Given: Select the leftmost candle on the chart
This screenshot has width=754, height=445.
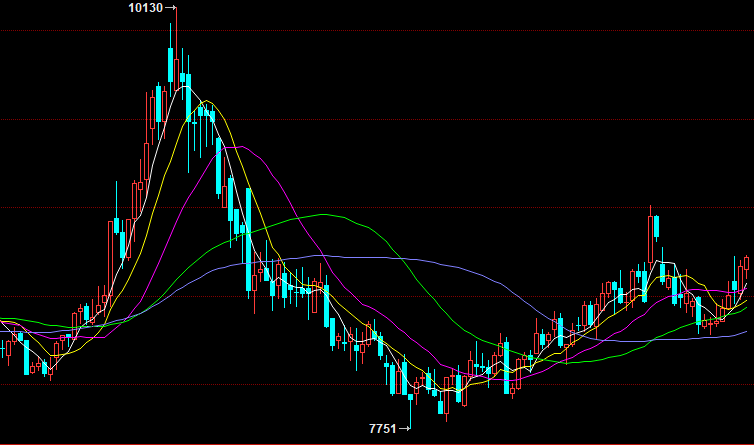Looking at the screenshot, I should (3, 349).
